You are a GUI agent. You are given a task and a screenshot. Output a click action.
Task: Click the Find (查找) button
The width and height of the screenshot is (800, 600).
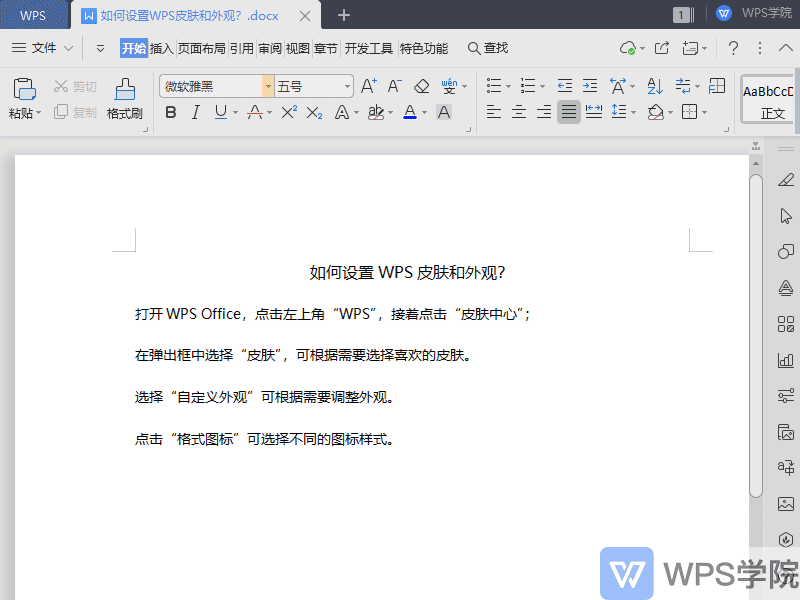[488, 48]
